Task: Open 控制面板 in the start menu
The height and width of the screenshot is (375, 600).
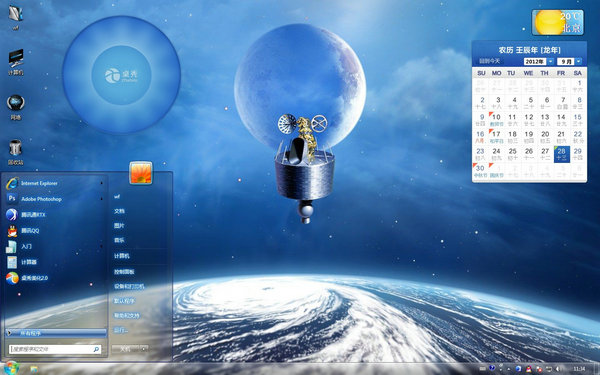Action: point(124,272)
